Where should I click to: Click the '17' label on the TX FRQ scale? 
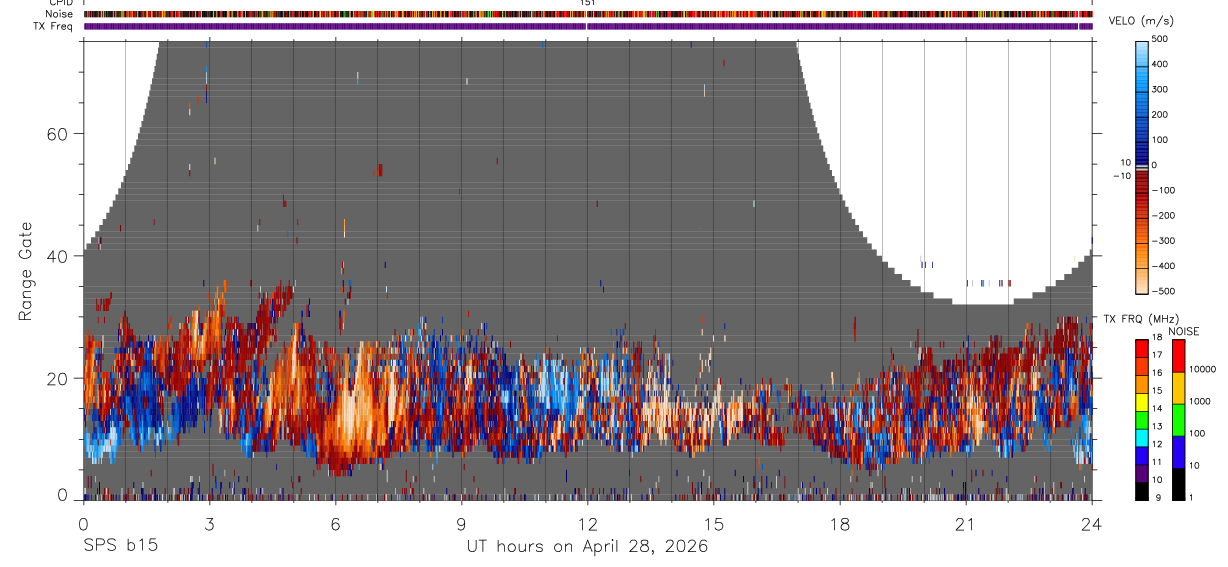point(1159,355)
